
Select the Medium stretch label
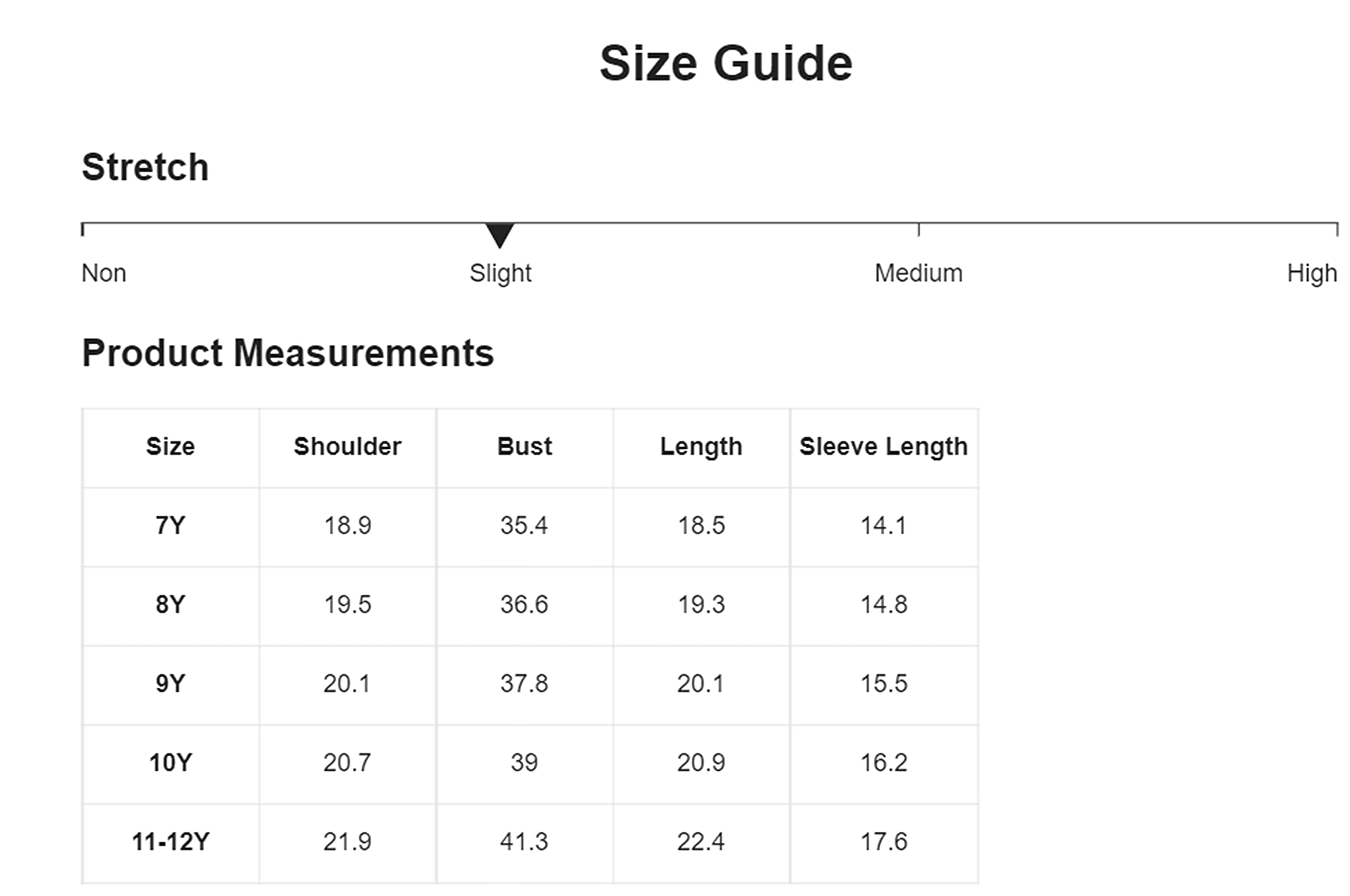click(918, 273)
